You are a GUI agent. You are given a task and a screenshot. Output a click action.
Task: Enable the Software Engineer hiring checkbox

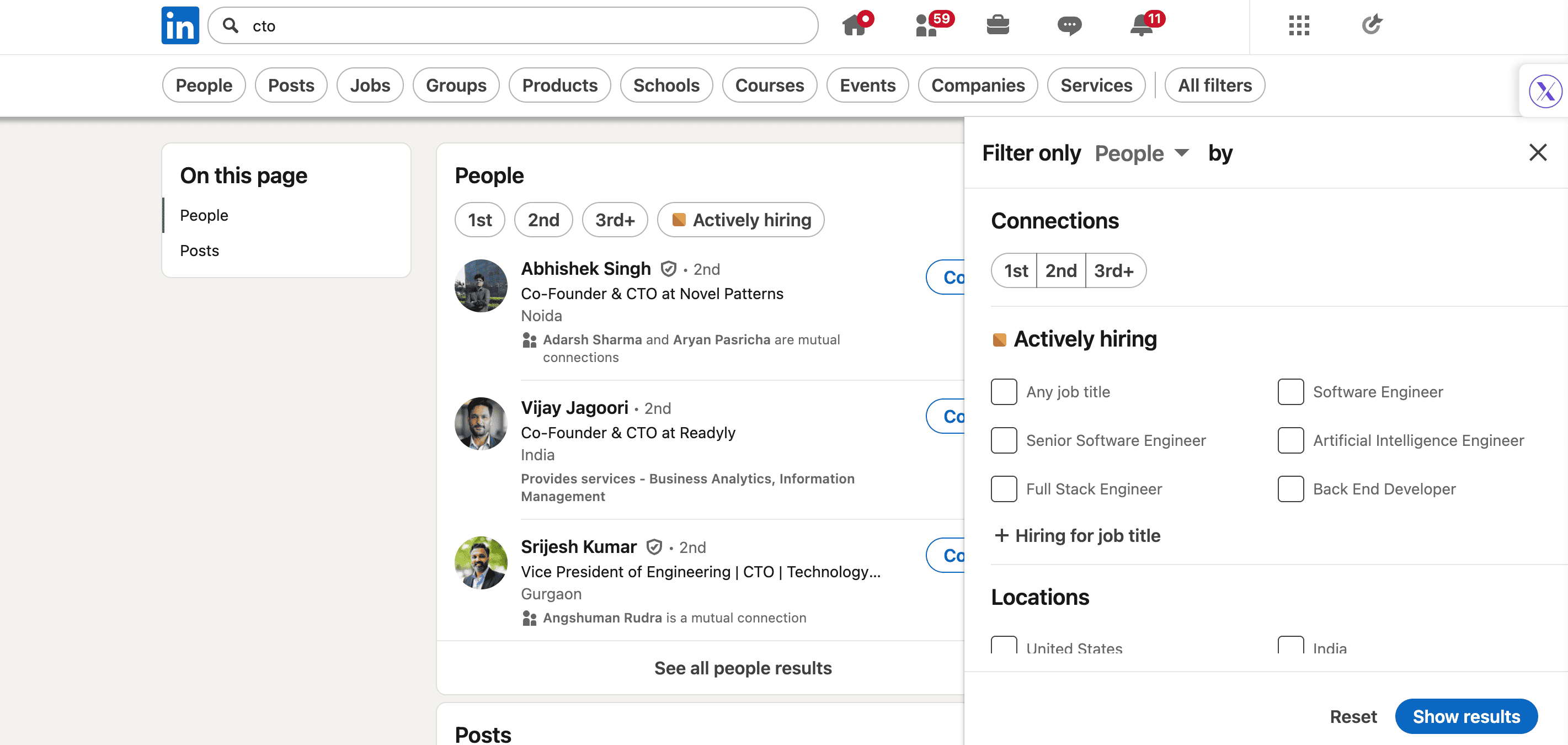coord(1290,392)
